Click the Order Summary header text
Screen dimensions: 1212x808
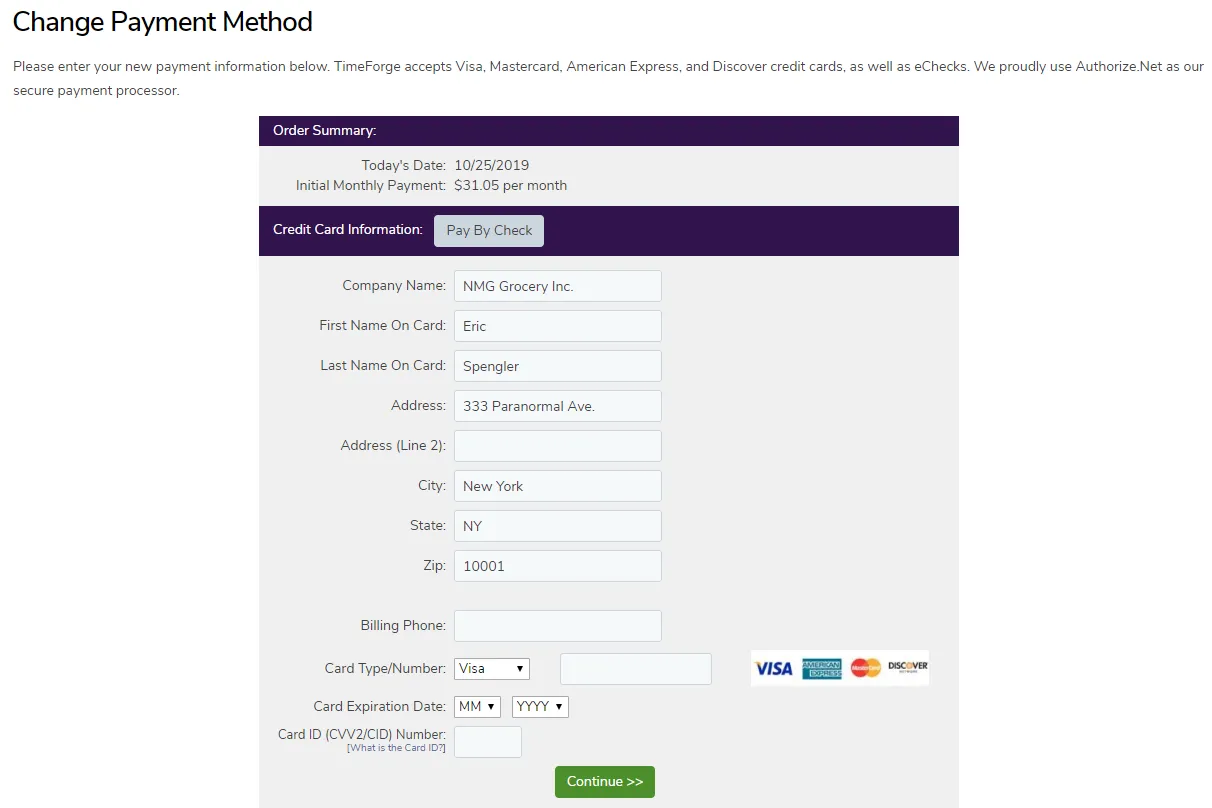click(325, 131)
